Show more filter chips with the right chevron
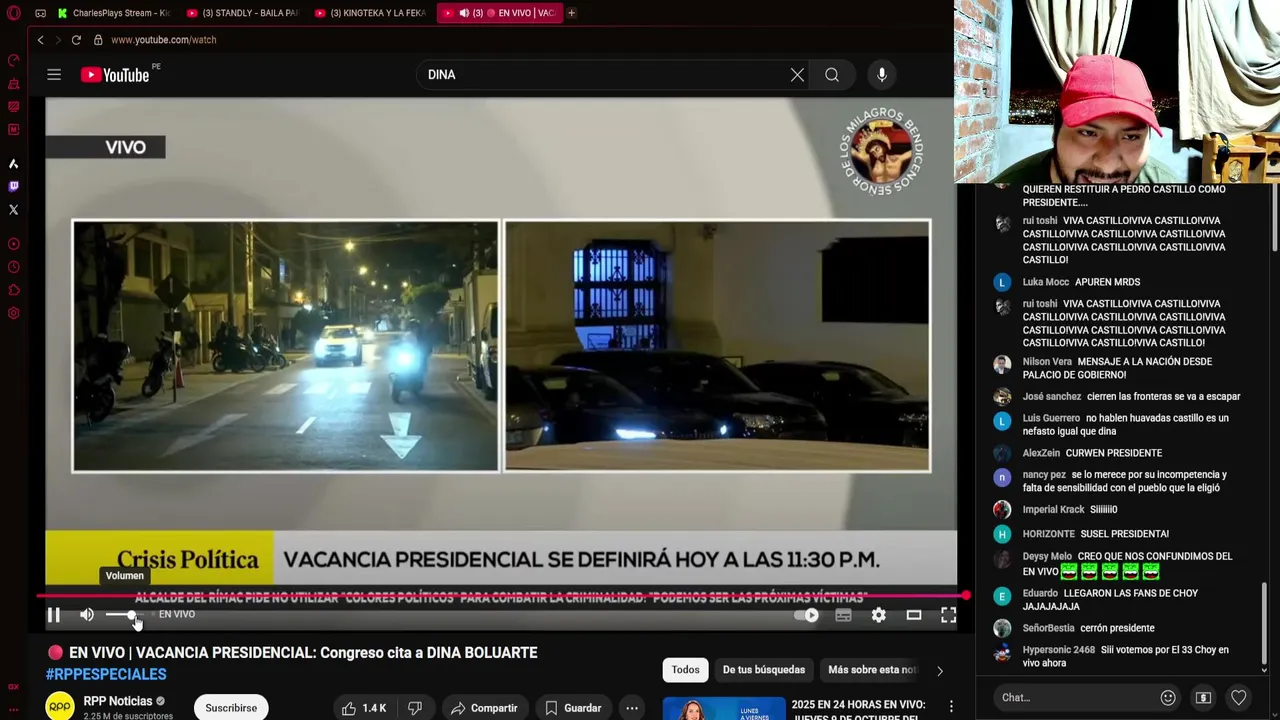The image size is (1280, 720). 939,670
